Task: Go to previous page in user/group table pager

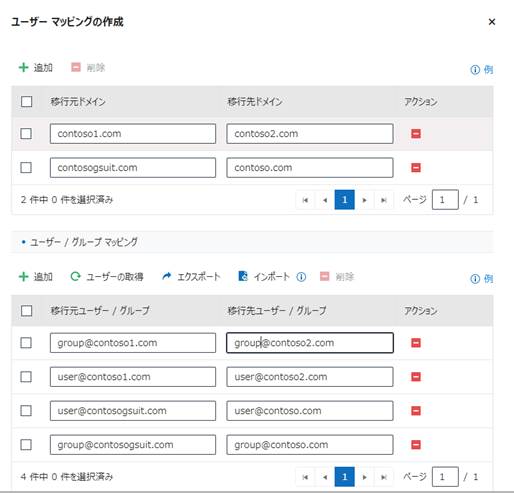Action: [325, 477]
